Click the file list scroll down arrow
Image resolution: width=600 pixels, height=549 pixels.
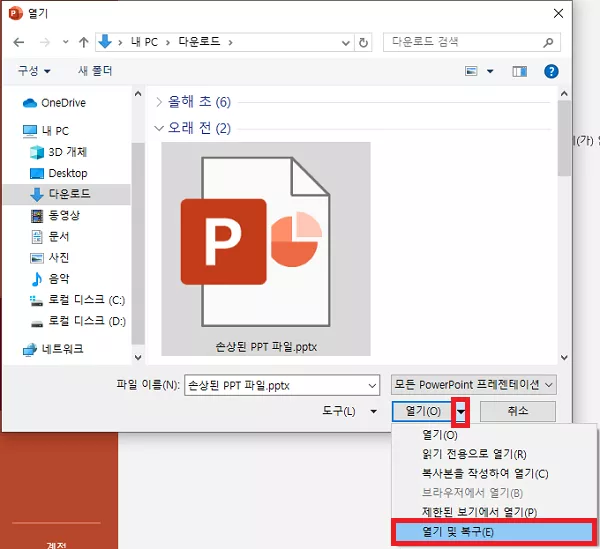click(564, 357)
